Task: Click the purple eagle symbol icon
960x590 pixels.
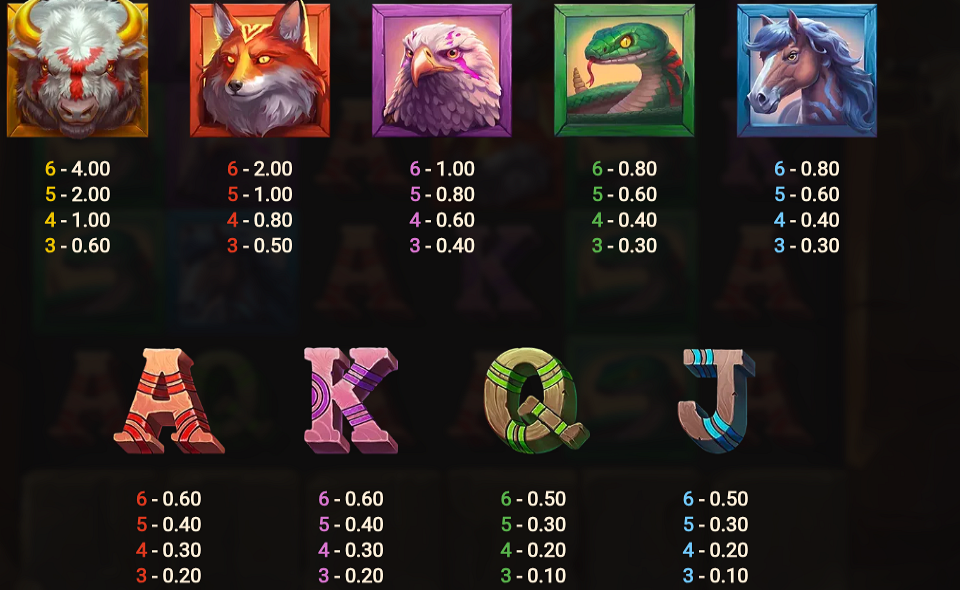Action: point(442,70)
